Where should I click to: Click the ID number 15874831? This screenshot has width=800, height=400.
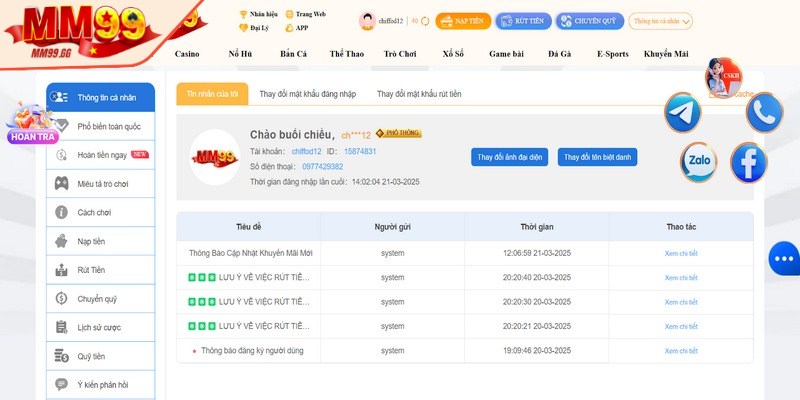click(360, 152)
